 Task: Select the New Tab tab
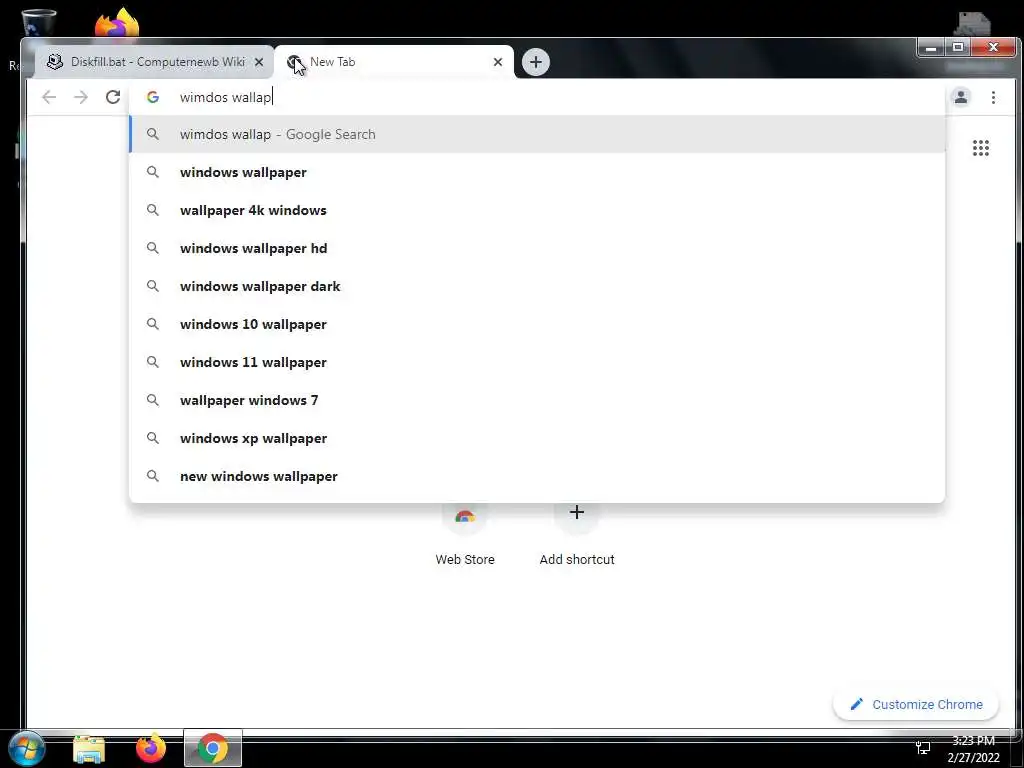pos(394,62)
